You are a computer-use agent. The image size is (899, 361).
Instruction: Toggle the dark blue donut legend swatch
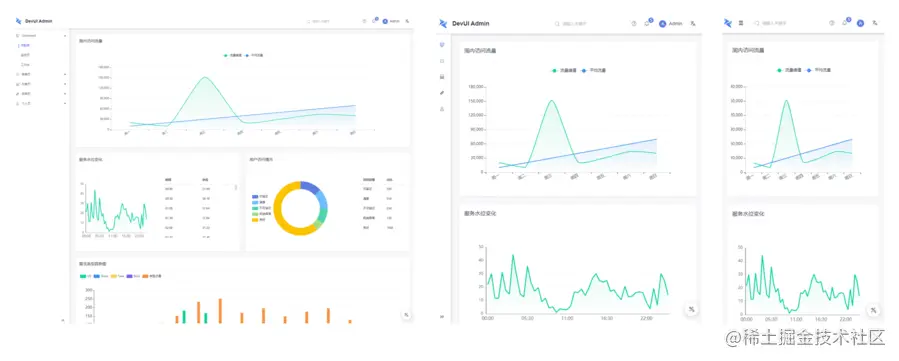click(x=255, y=197)
